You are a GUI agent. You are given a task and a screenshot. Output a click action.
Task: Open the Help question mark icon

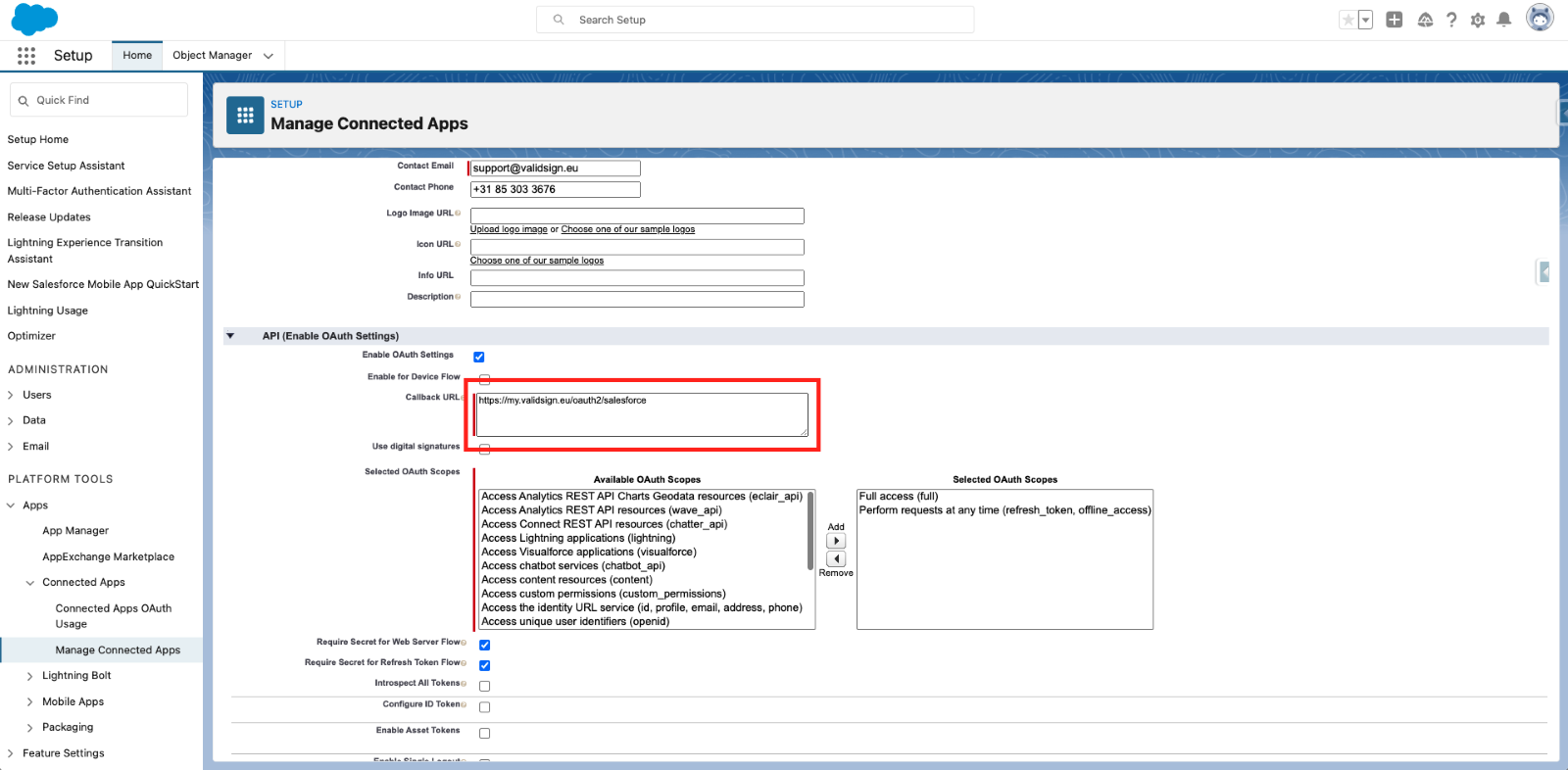pyautogui.click(x=1451, y=20)
